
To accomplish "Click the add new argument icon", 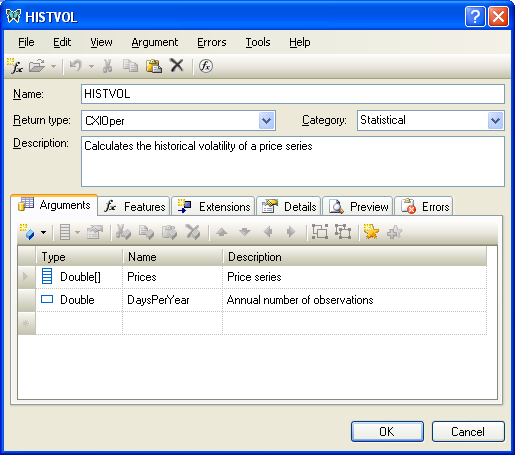I will (x=27, y=232).
